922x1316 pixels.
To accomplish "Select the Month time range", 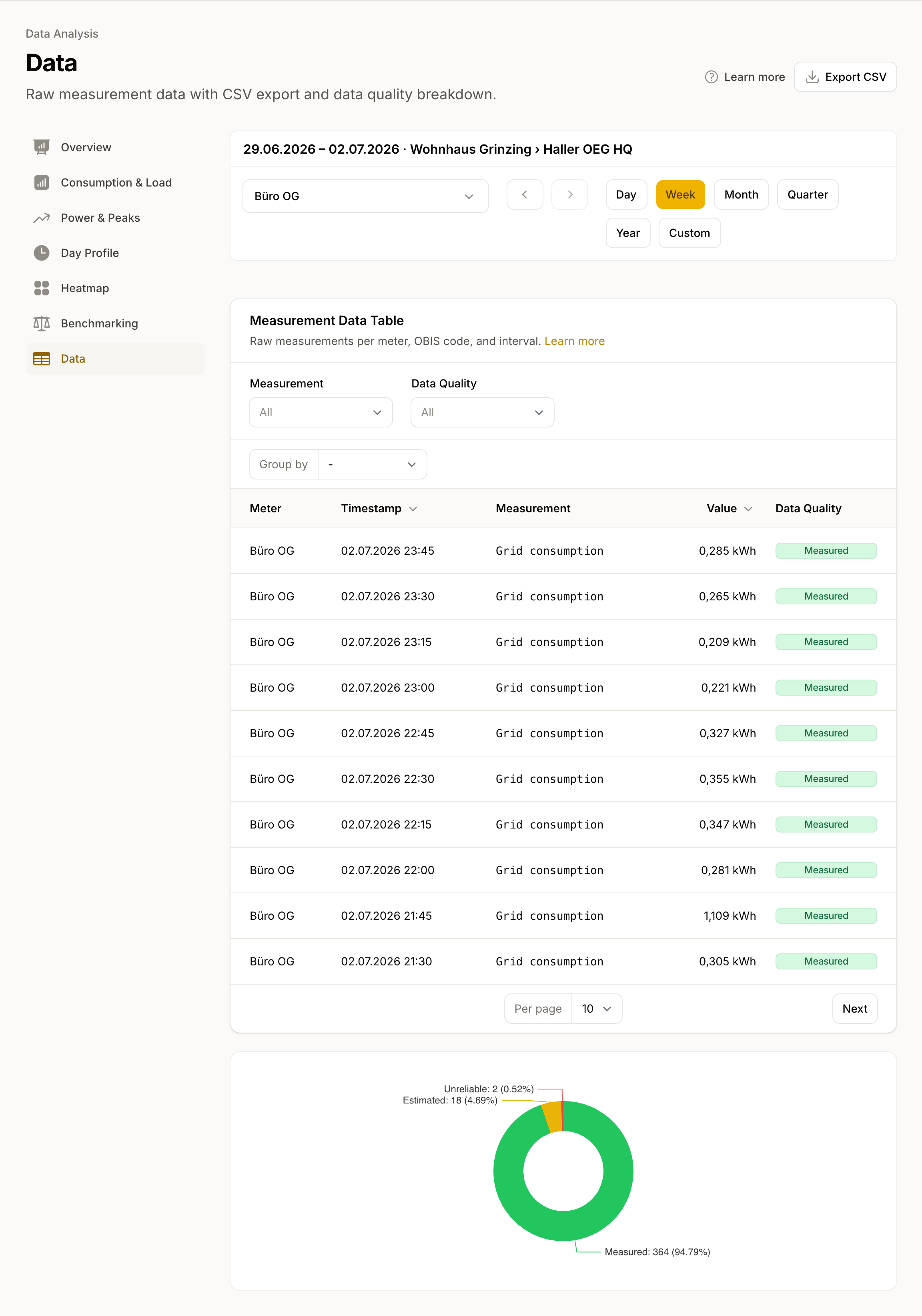I will [741, 195].
